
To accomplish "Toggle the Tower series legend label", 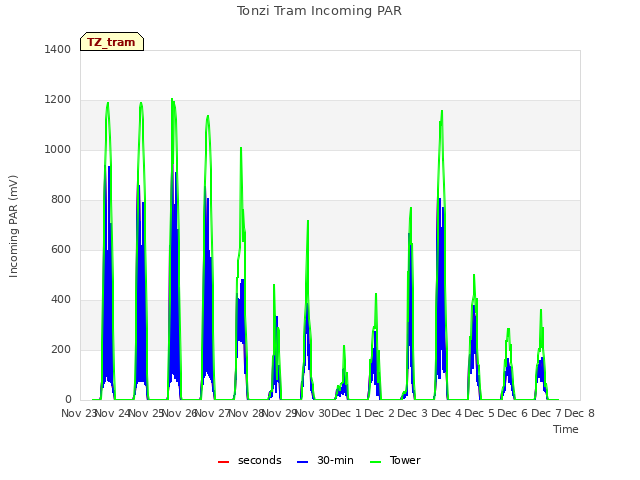I will [405, 460].
